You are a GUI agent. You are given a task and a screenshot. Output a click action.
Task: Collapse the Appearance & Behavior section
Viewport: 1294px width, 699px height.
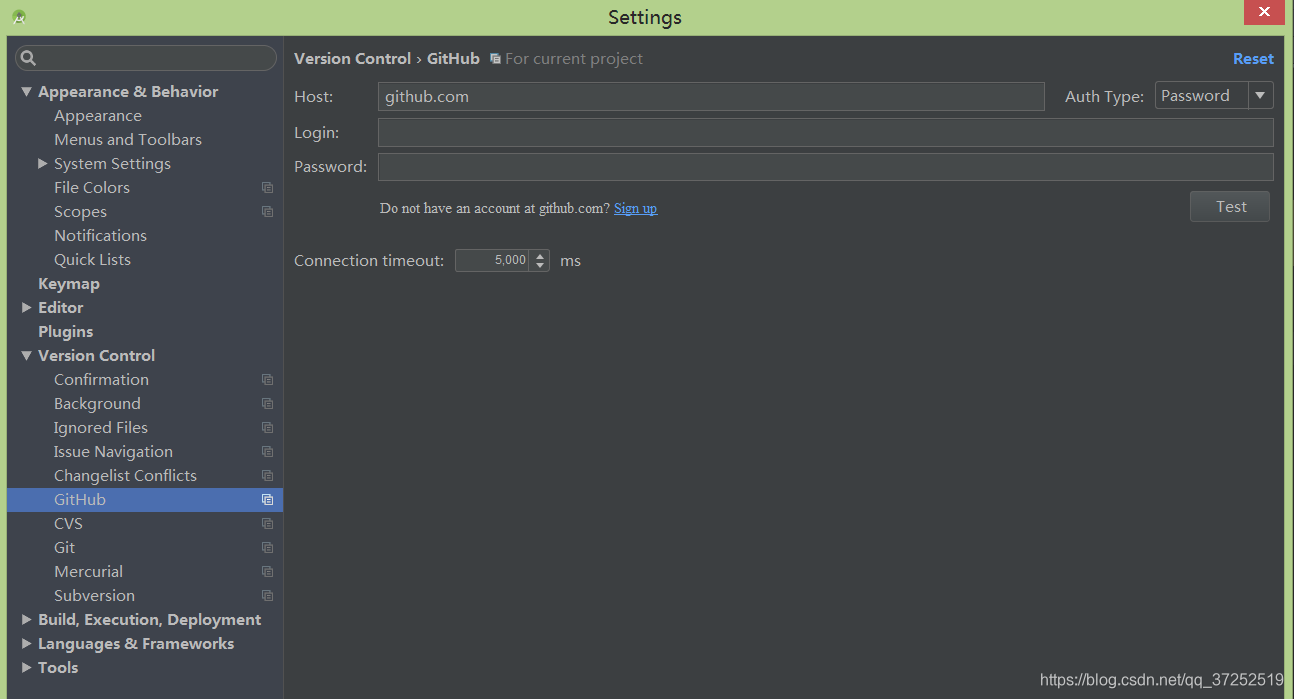(x=27, y=92)
